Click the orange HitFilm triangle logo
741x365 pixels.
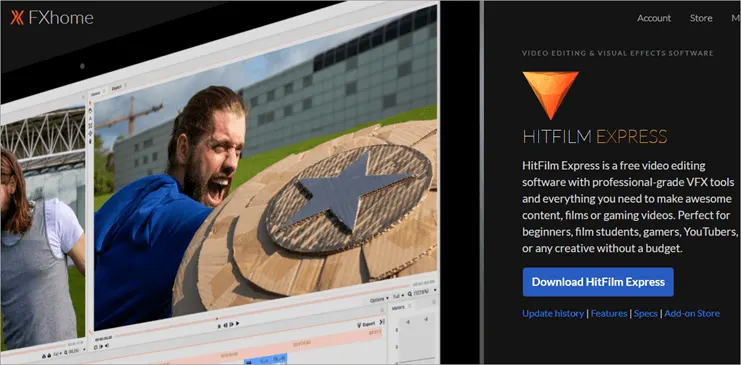(x=550, y=95)
